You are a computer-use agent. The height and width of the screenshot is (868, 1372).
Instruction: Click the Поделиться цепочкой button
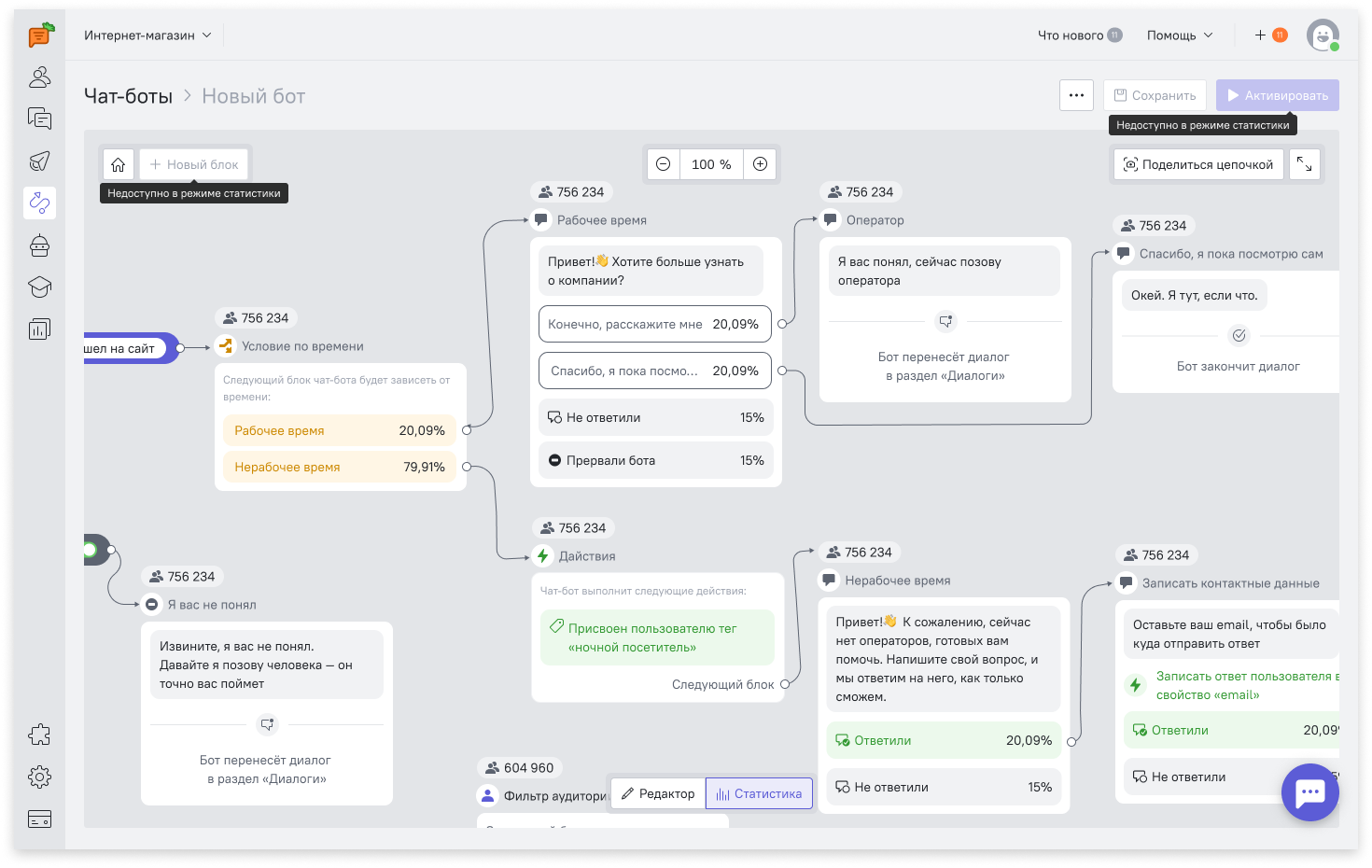(1198, 164)
